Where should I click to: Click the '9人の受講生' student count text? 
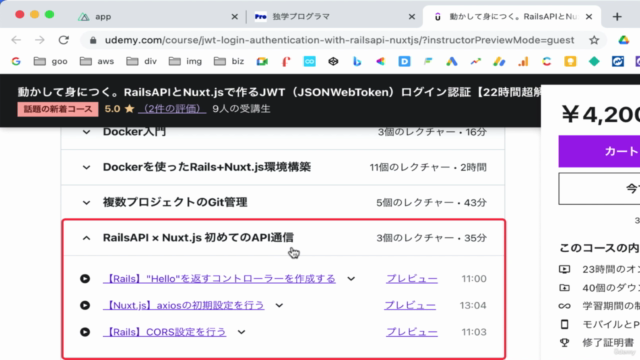coord(241,109)
